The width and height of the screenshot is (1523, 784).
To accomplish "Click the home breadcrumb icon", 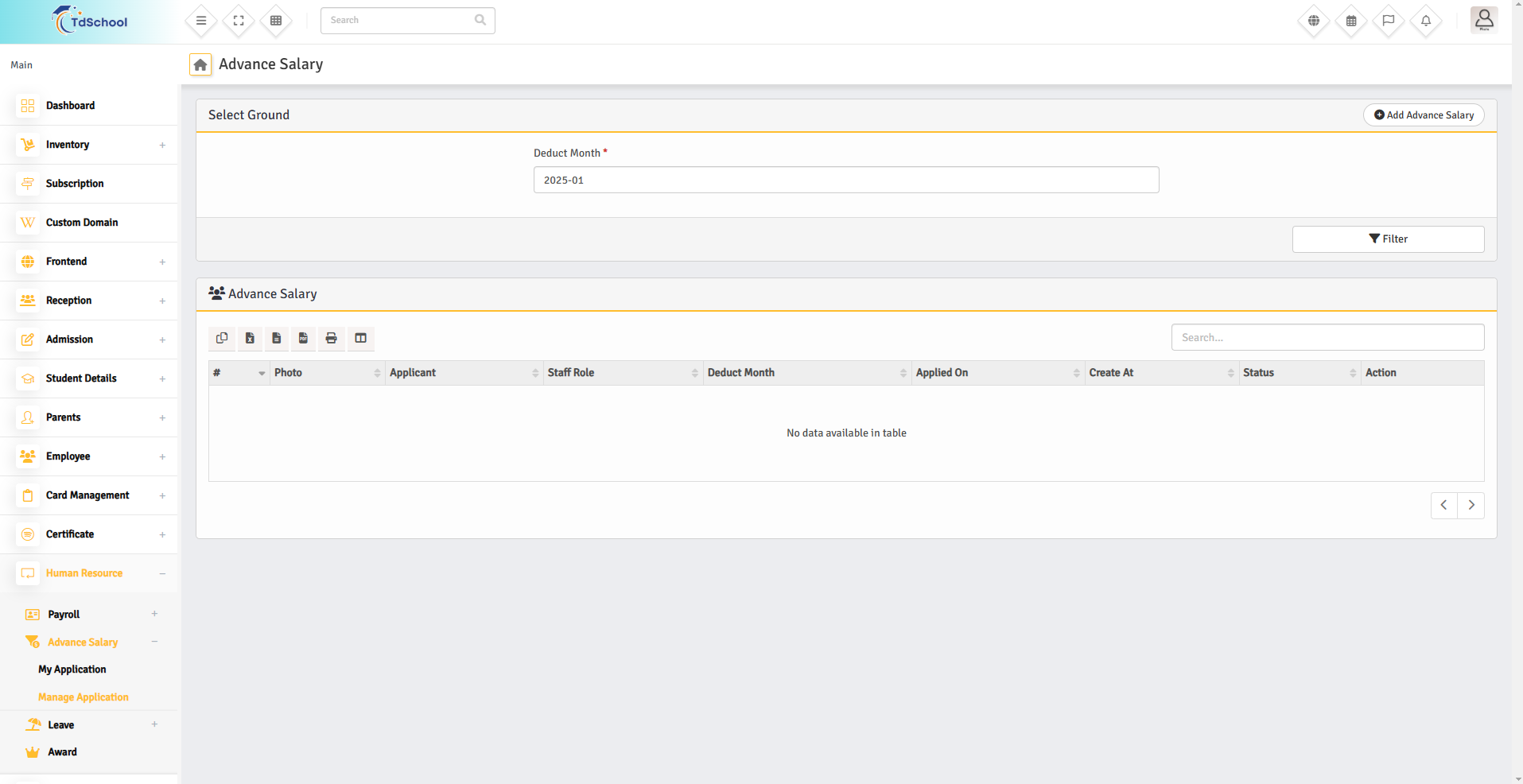I will click(x=200, y=64).
